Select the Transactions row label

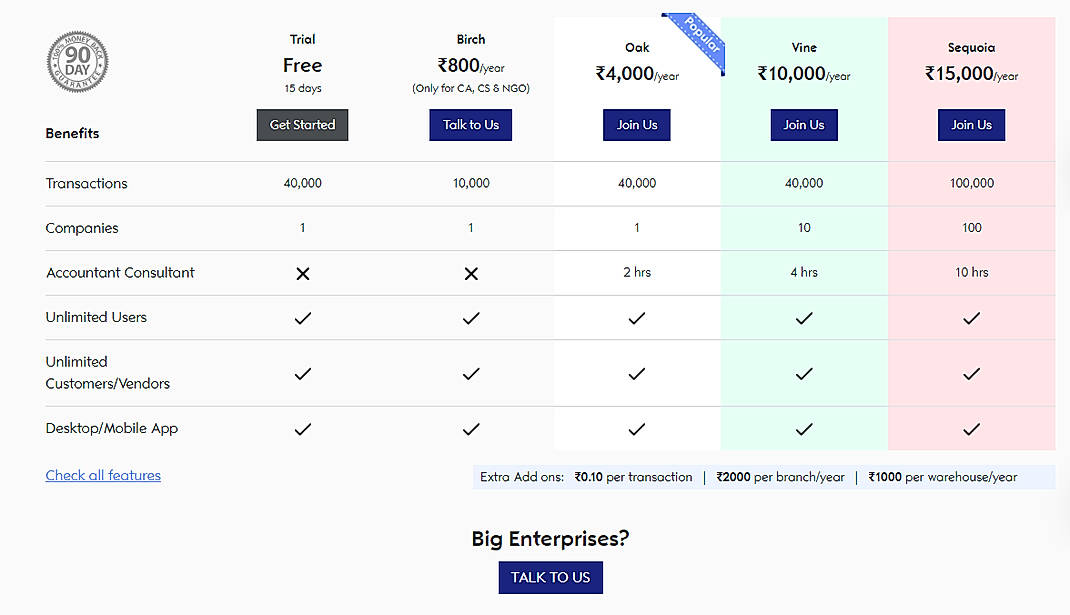(x=86, y=183)
